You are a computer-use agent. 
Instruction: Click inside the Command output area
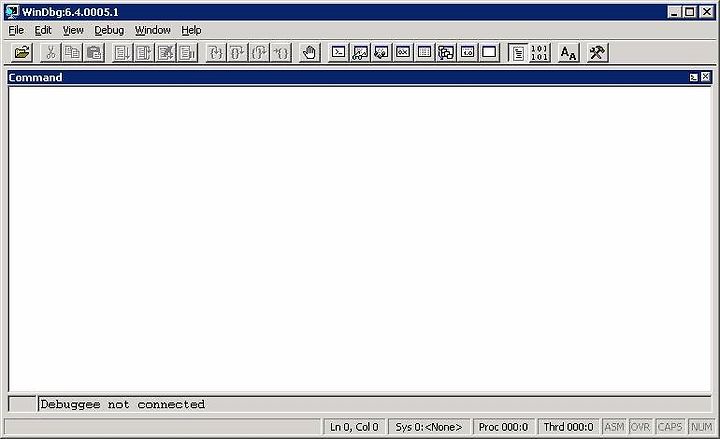click(360, 239)
